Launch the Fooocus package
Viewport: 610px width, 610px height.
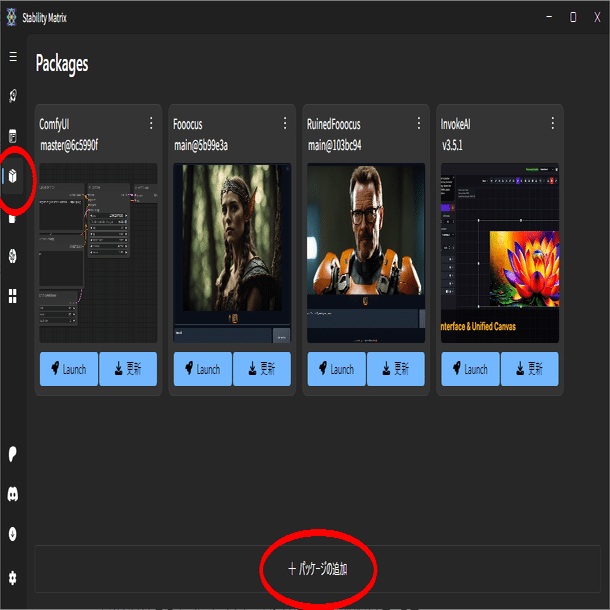coord(203,369)
